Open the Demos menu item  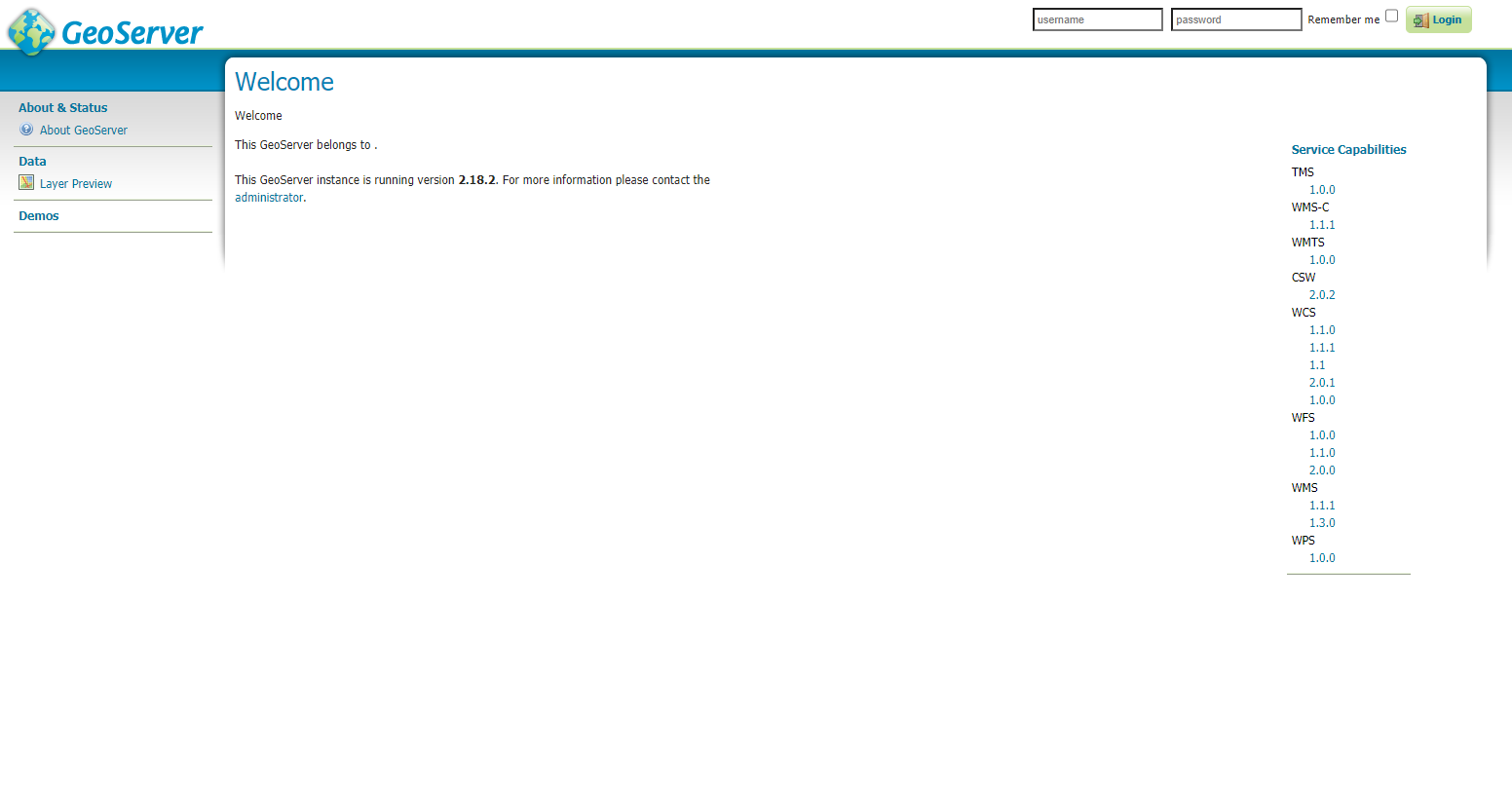pyautogui.click(x=39, y=216)
